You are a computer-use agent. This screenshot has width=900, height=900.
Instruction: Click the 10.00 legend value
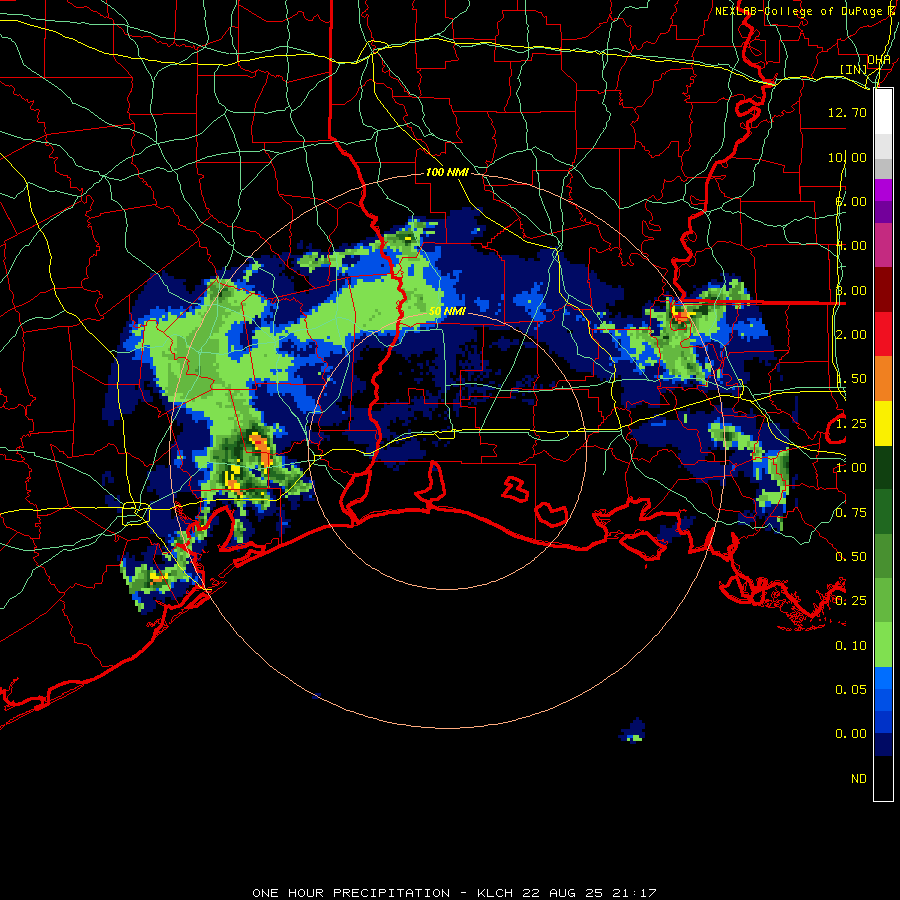(847, 157)
